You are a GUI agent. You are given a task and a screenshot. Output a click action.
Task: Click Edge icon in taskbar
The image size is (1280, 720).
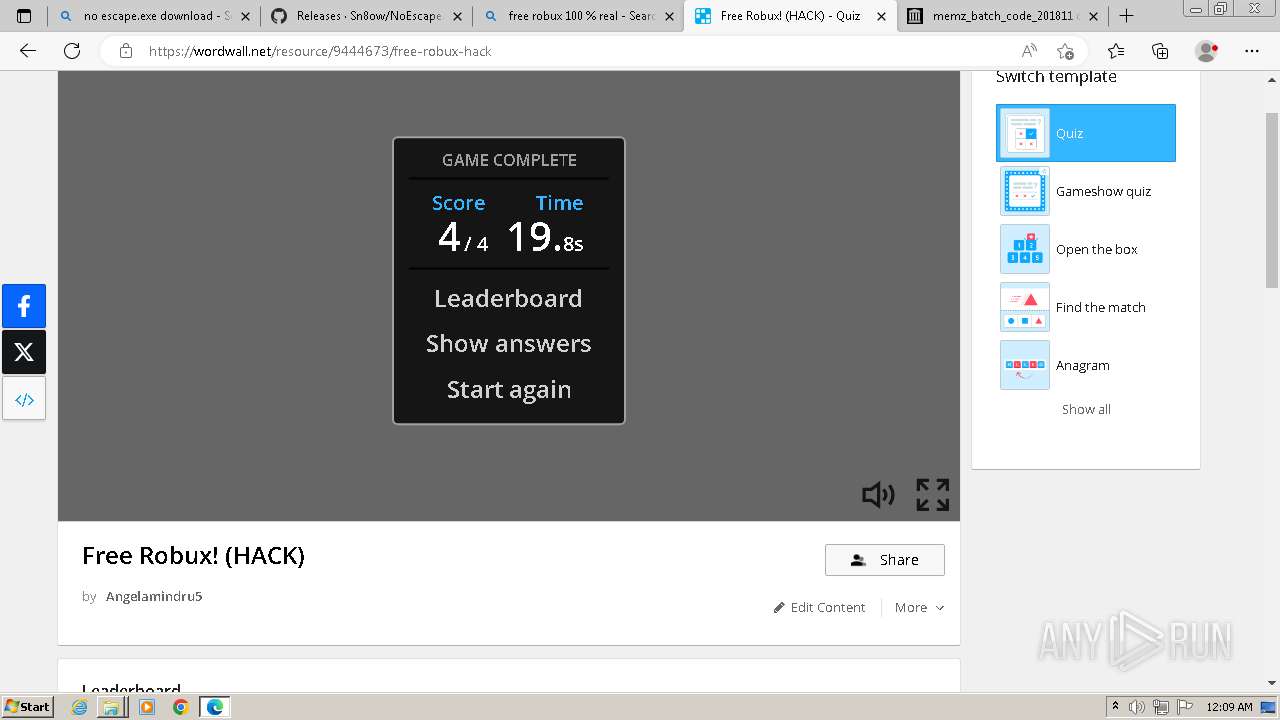[214, 707]
